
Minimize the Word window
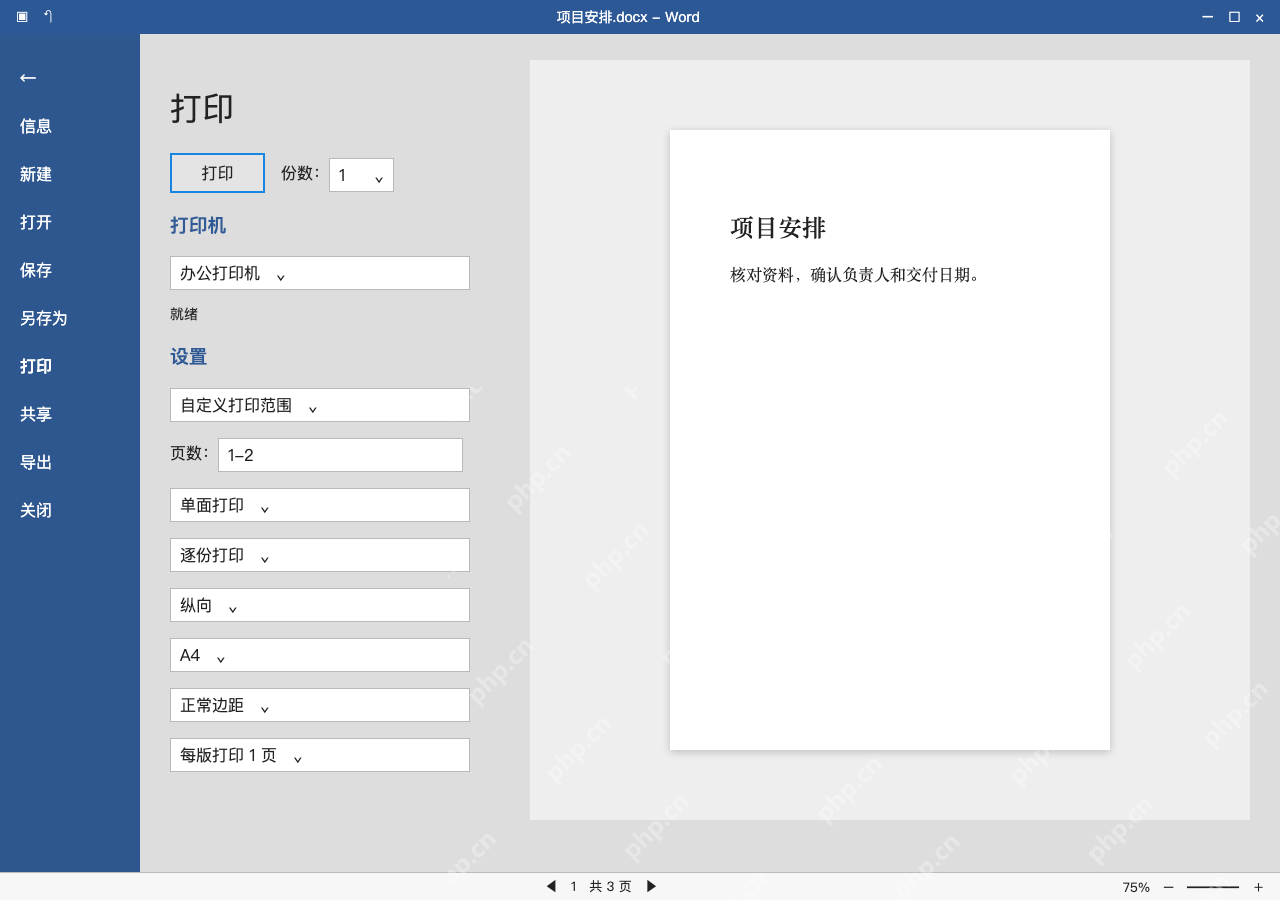coord(1208,17)
